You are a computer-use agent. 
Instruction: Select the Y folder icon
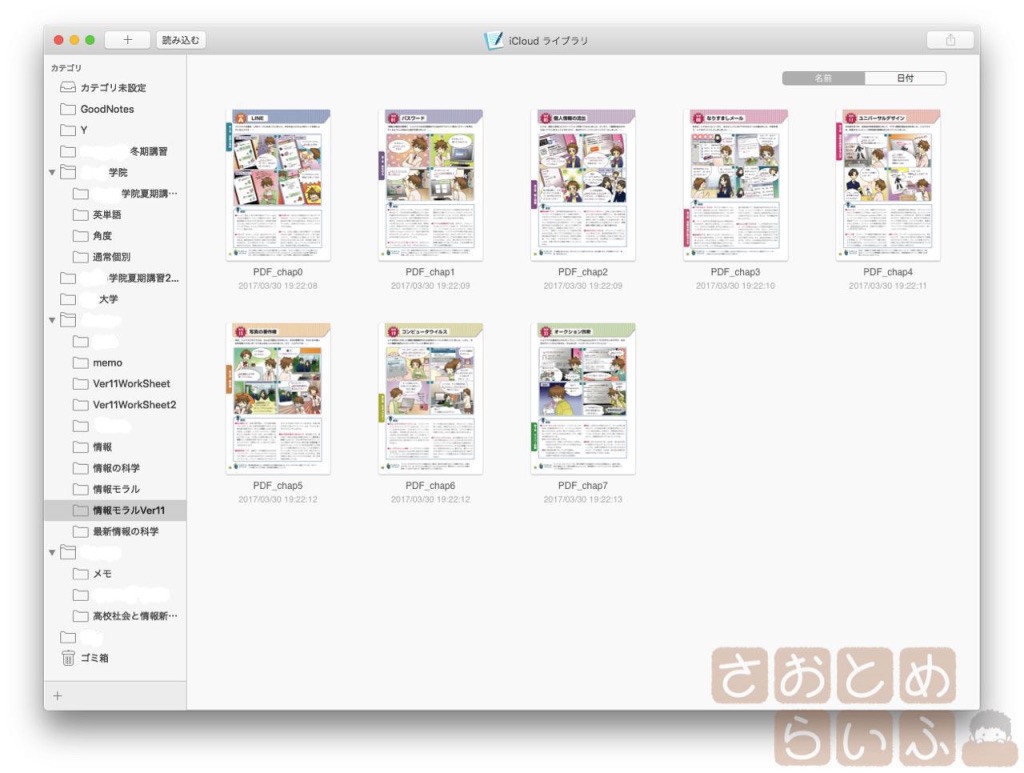click(x=68, y=129)
